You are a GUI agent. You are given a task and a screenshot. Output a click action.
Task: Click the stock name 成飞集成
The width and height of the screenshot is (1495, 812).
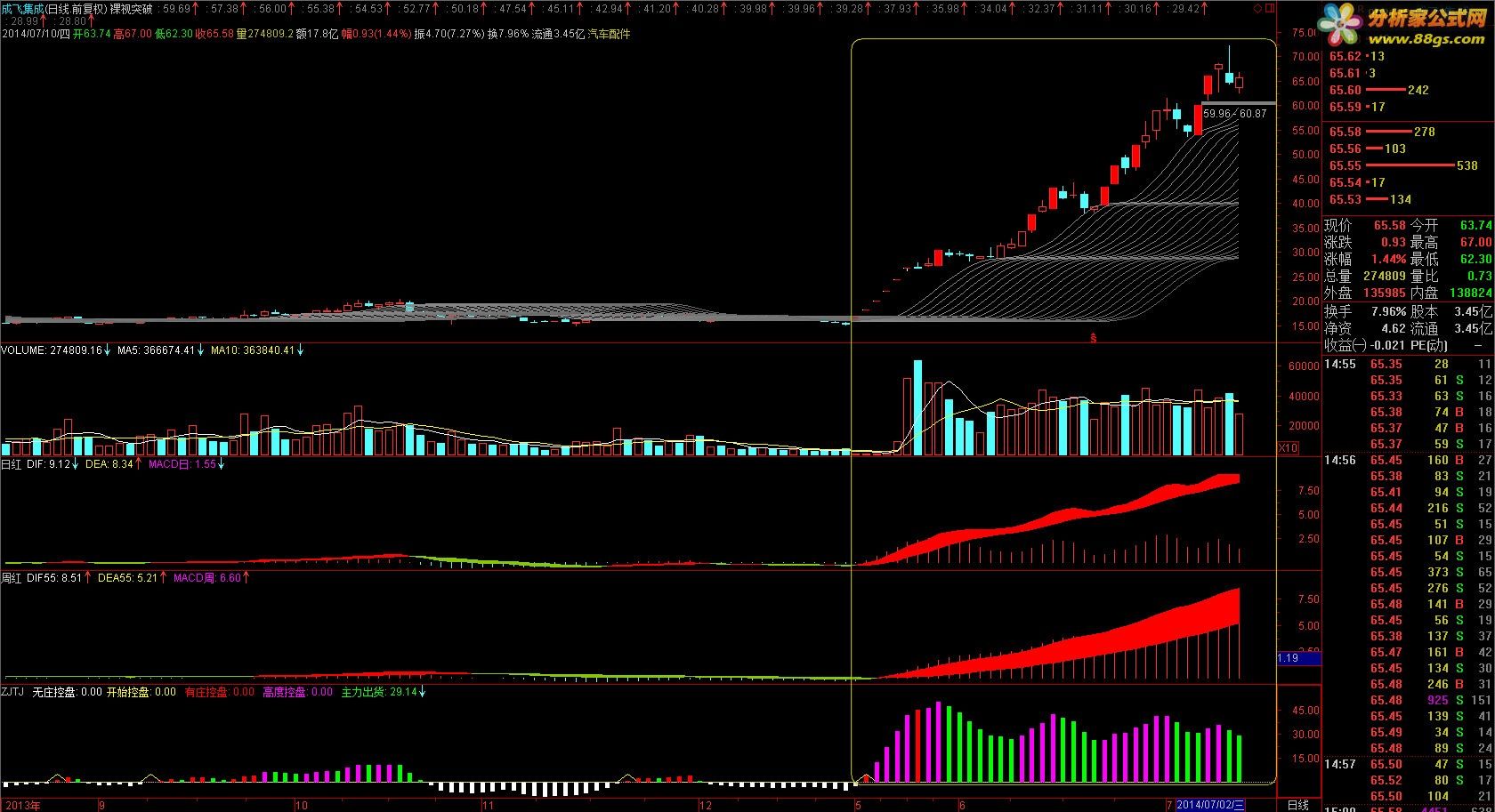pos(22,8)
